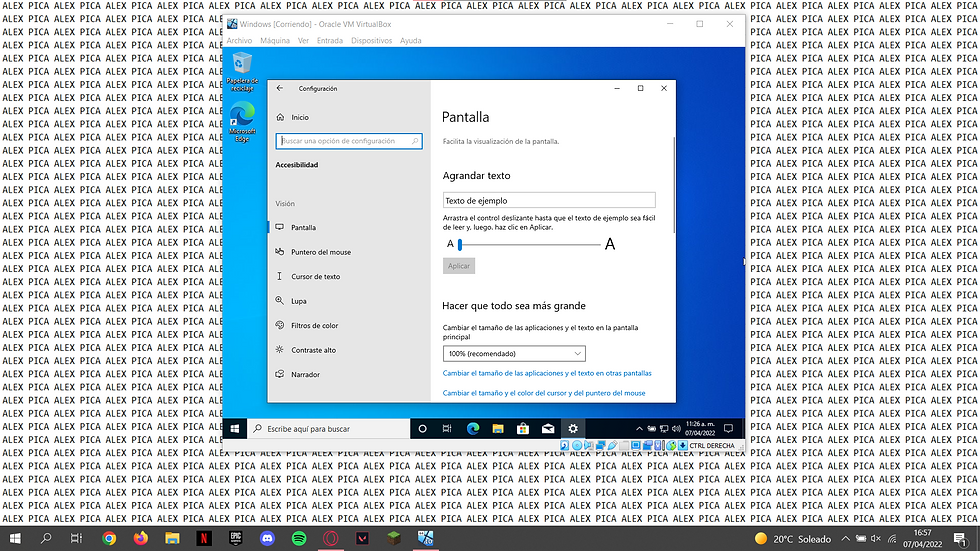Open host Windows Start menu

click(x=15, y=539)
